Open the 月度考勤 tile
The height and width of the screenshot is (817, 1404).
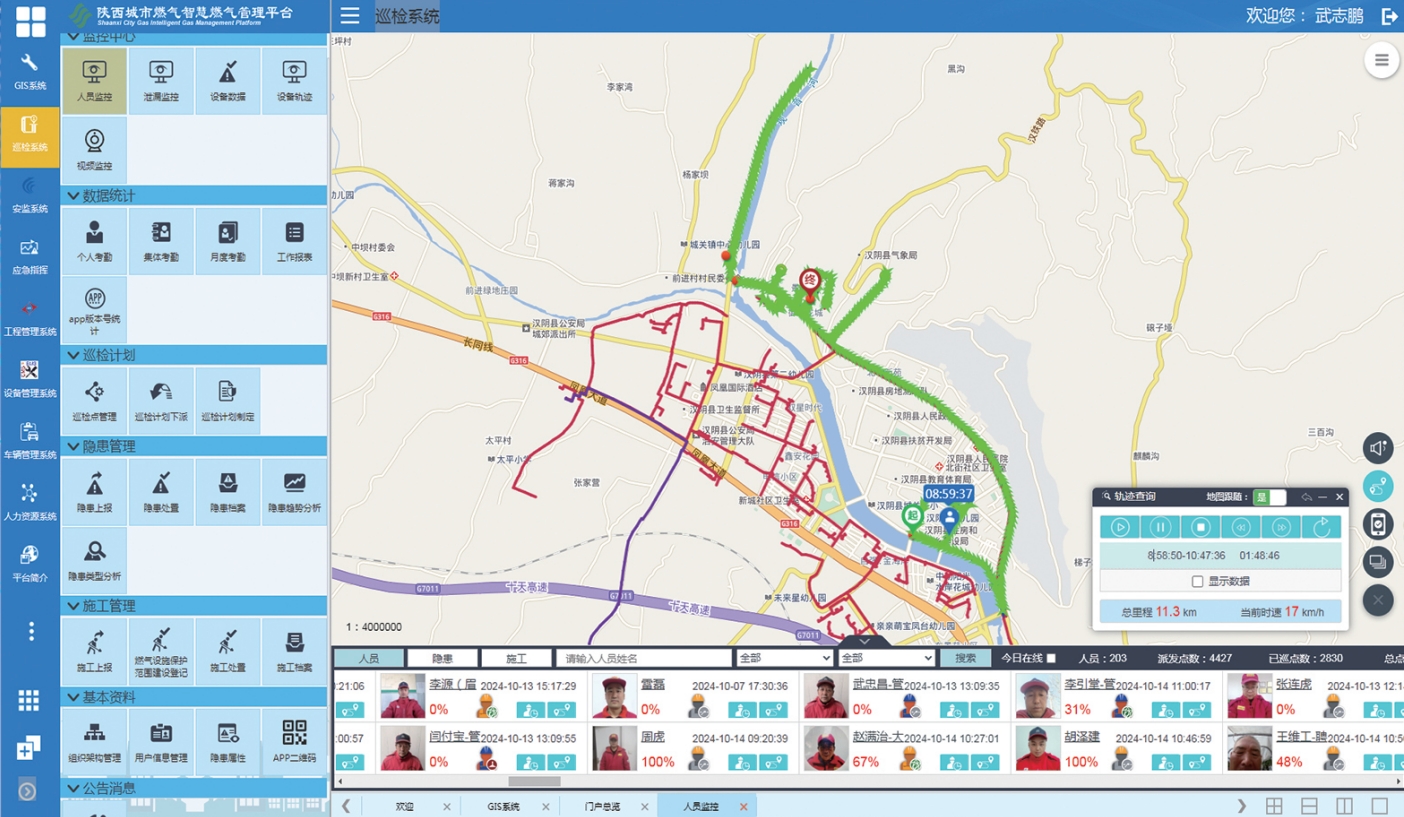click(x=228, y=241)
